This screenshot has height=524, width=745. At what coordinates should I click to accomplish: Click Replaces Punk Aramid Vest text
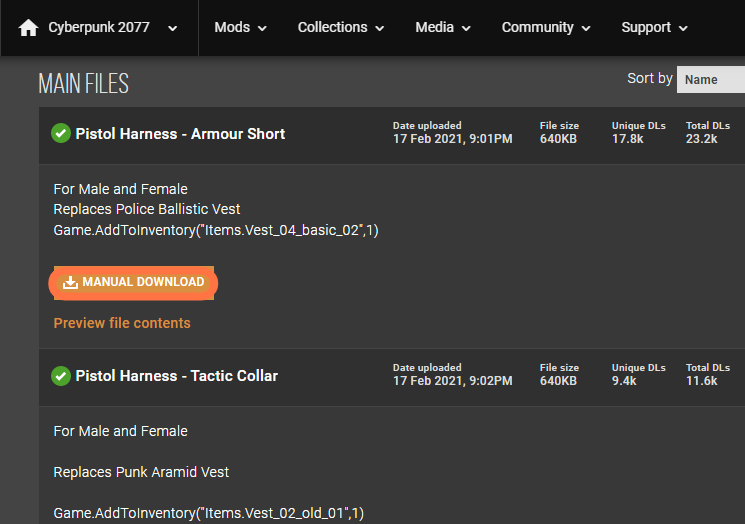click(x=141, y=472)
